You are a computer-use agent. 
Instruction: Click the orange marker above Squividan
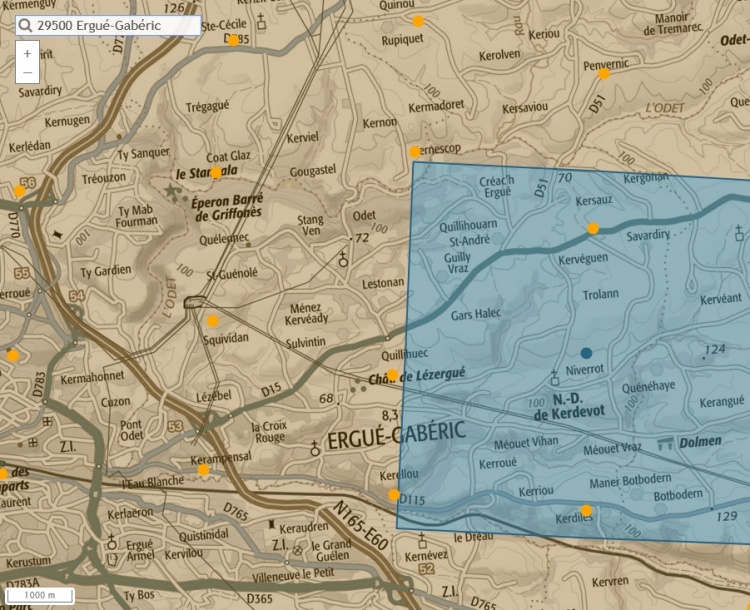pos(212,321)
